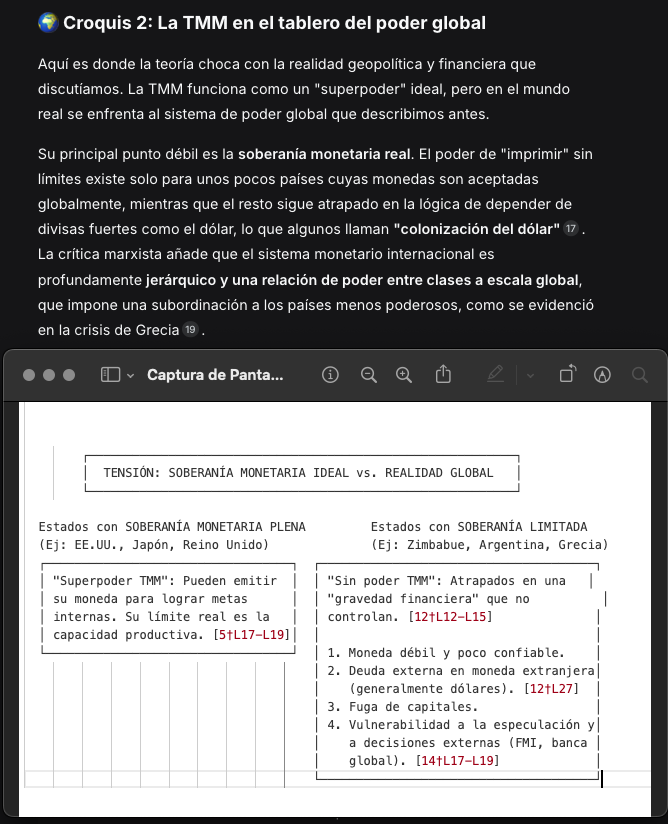Screen dimensions: 668x824
Task: Expand the sidebar view options chevron
Action: 131,376
